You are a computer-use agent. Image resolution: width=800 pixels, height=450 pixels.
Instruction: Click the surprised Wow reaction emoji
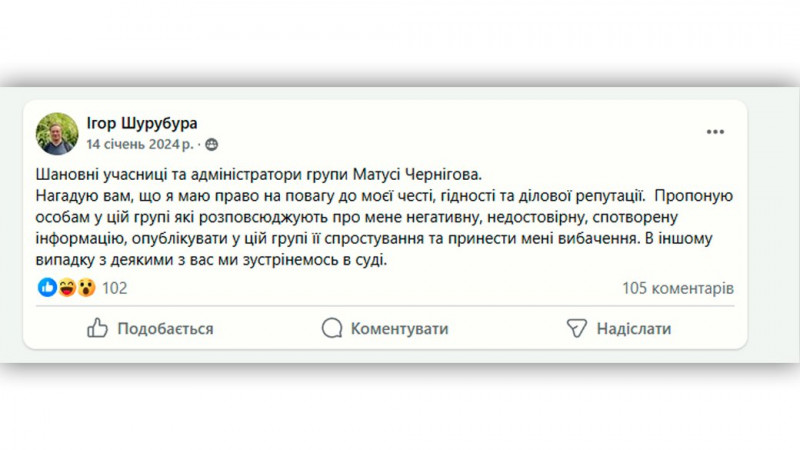[x=86, y=288]
